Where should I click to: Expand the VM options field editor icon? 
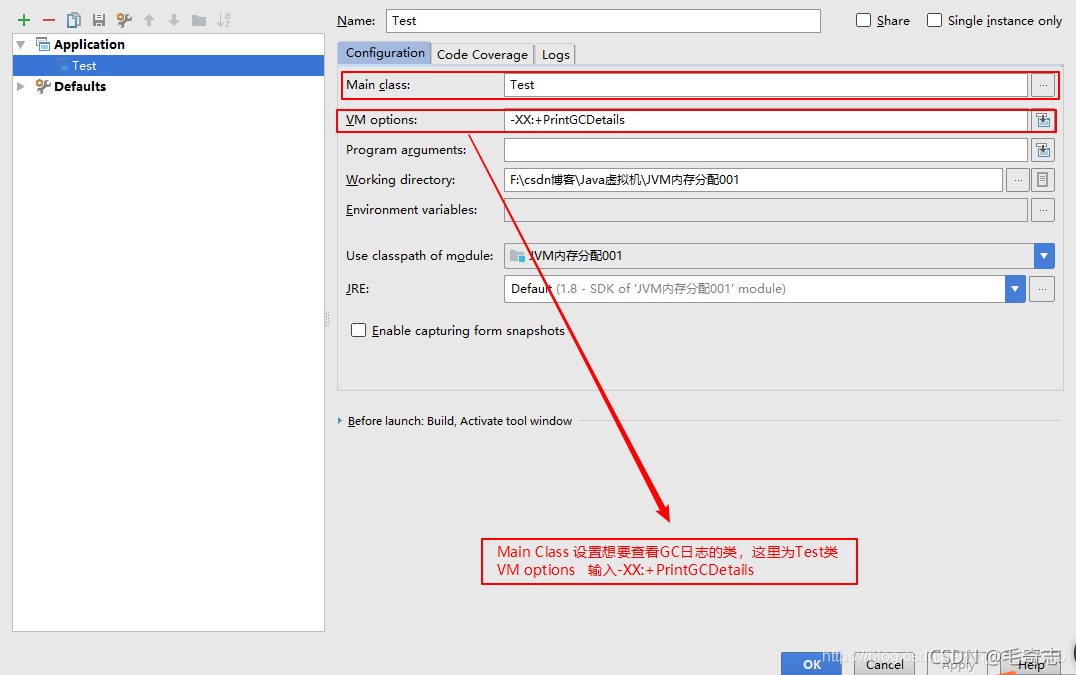[1043, 120]
